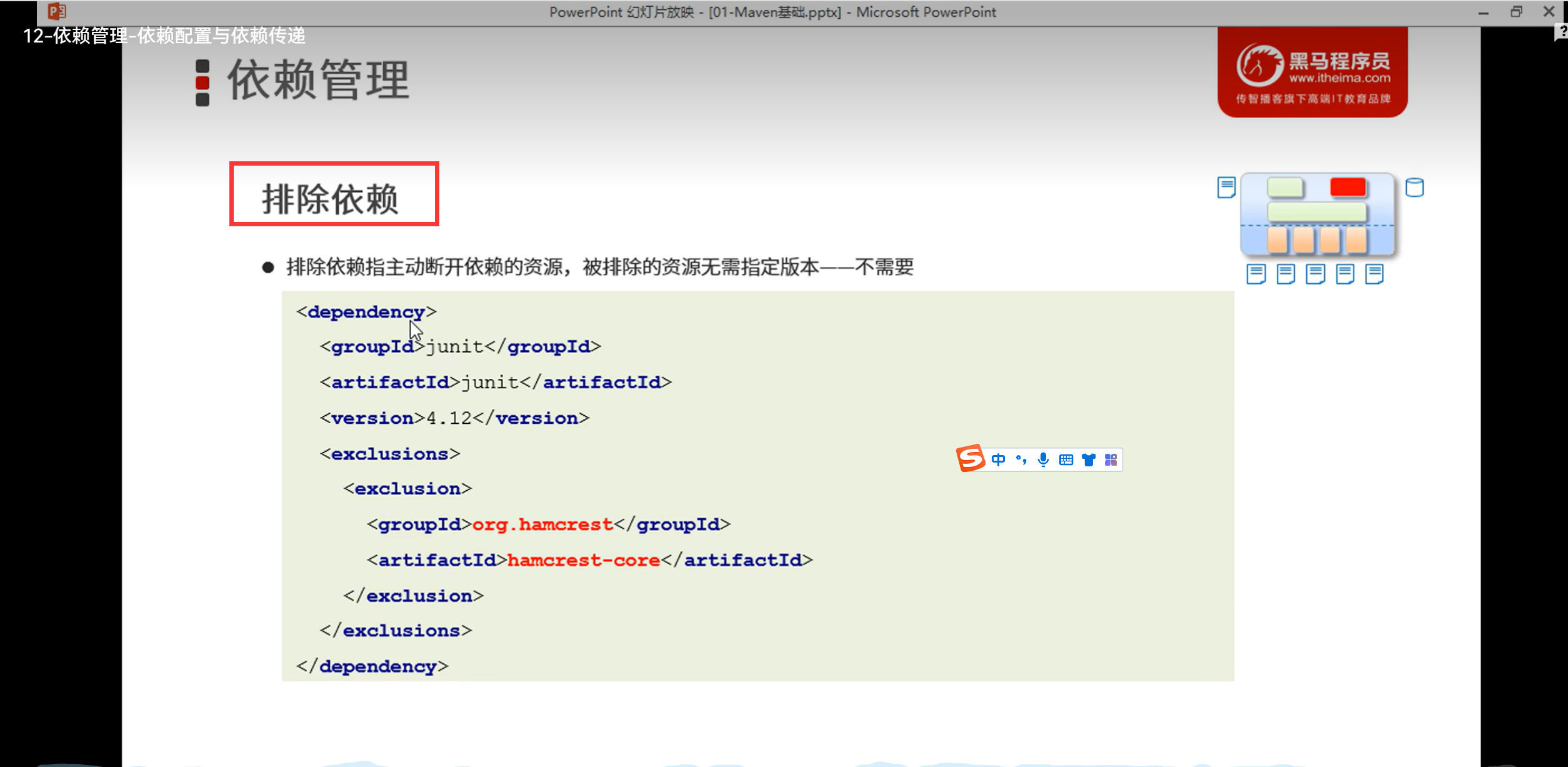Open the IME toolbox grid icon
The image size is (1568, 767).
[x=1111, y=460]
